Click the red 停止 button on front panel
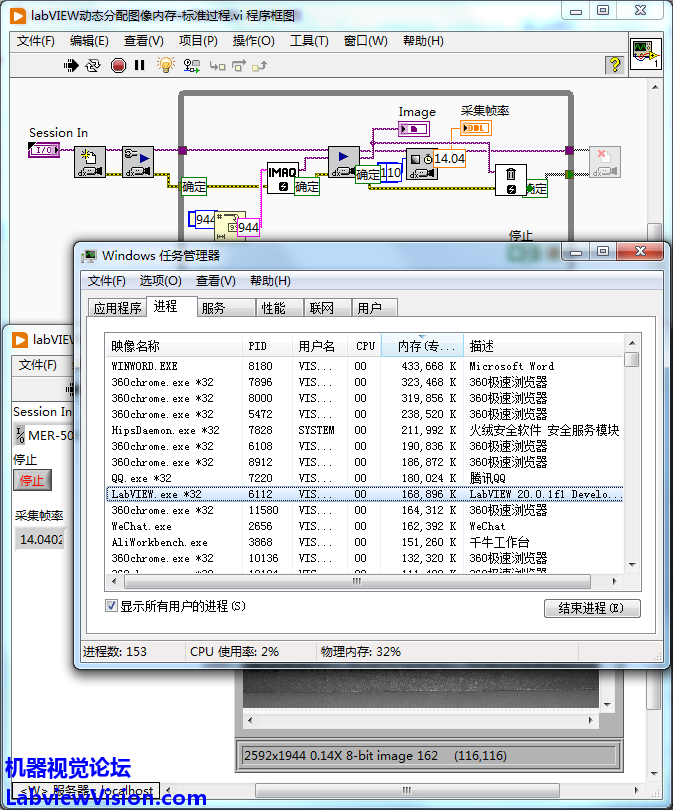This screenshot has height=810, width=673. [32, 480]
